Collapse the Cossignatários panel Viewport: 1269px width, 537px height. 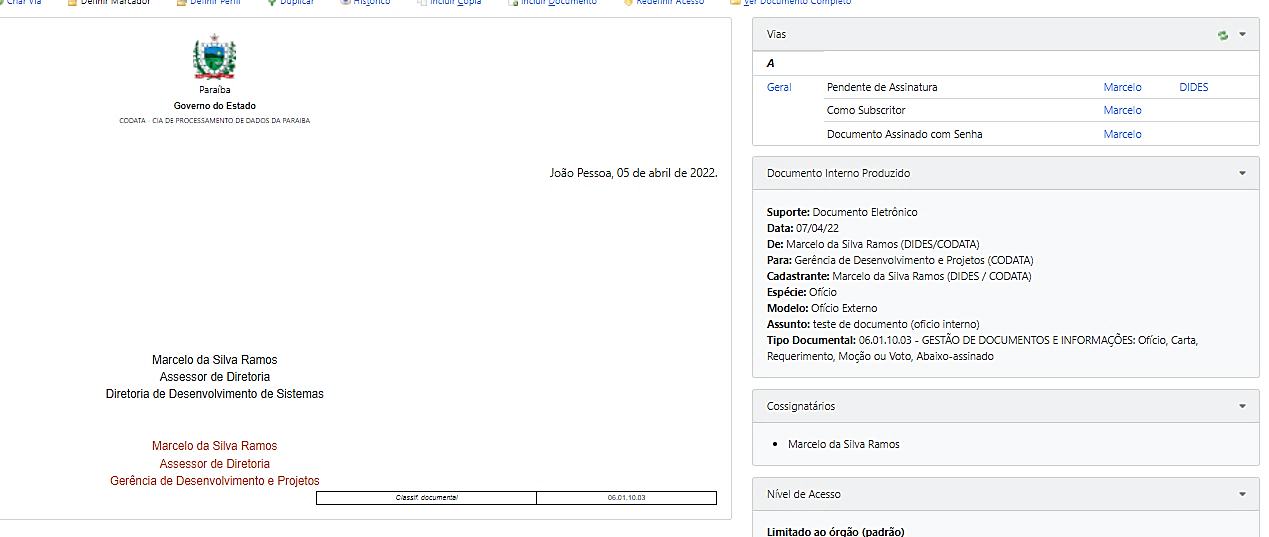(x=1242, y=406)
